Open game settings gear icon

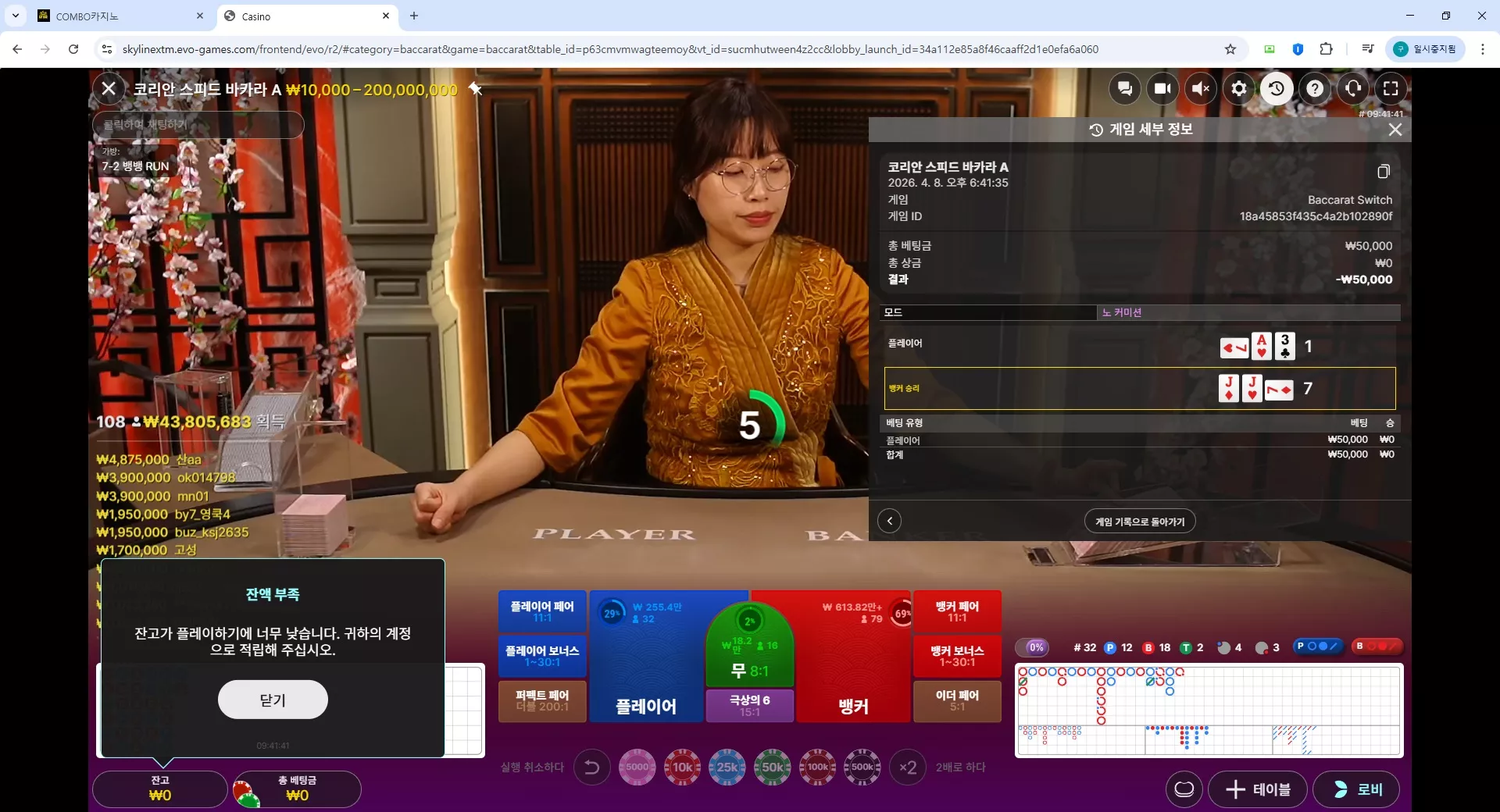point(1239,89)
